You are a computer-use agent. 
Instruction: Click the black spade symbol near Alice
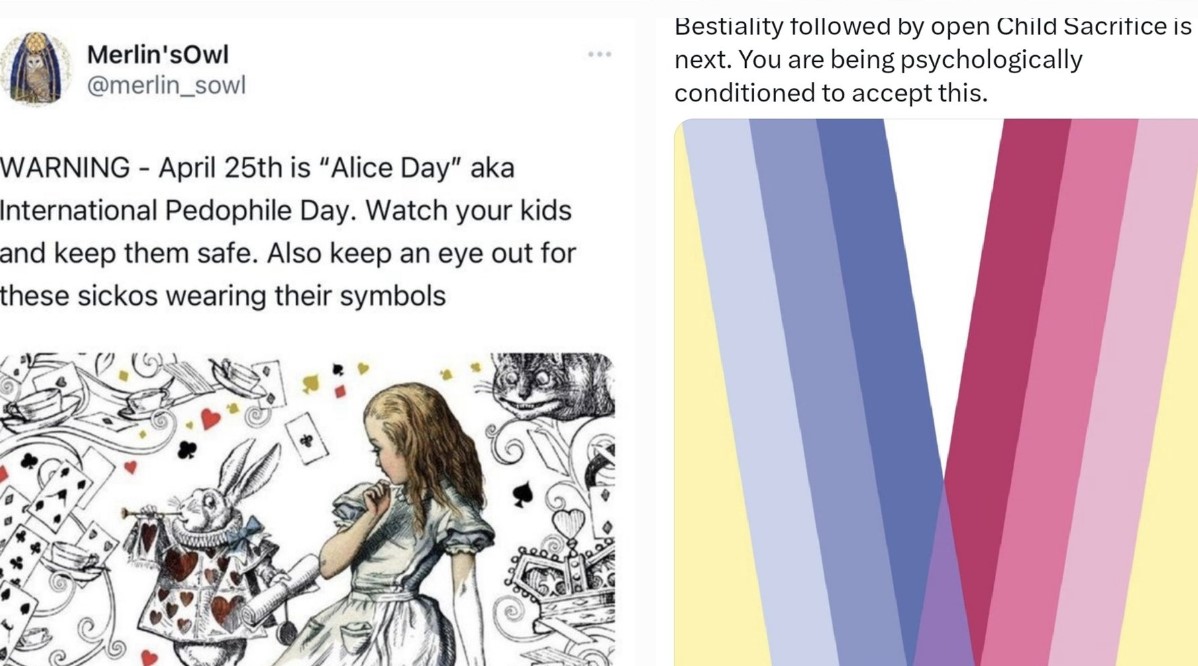520,494
